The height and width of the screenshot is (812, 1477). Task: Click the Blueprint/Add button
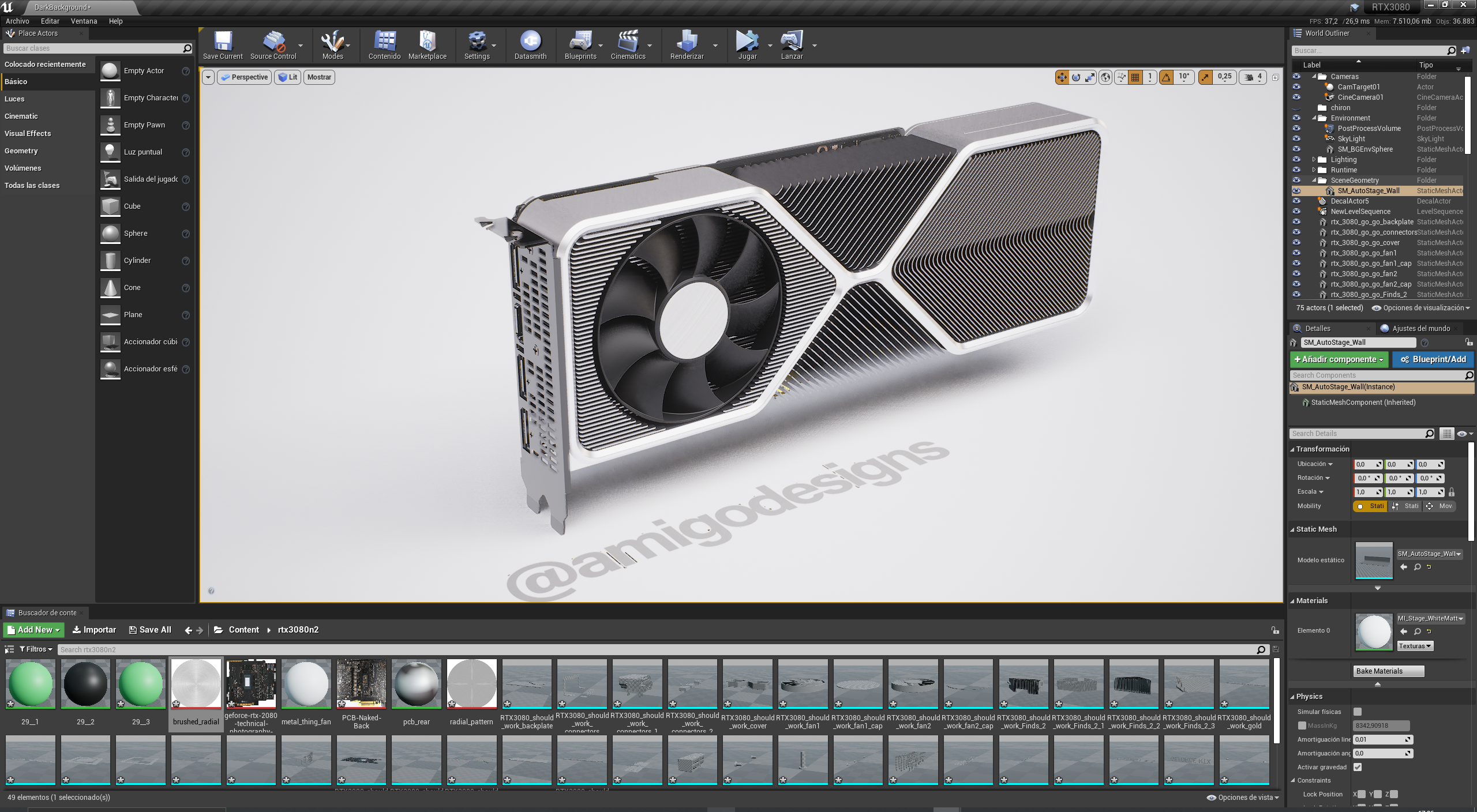coord(1433,359)
